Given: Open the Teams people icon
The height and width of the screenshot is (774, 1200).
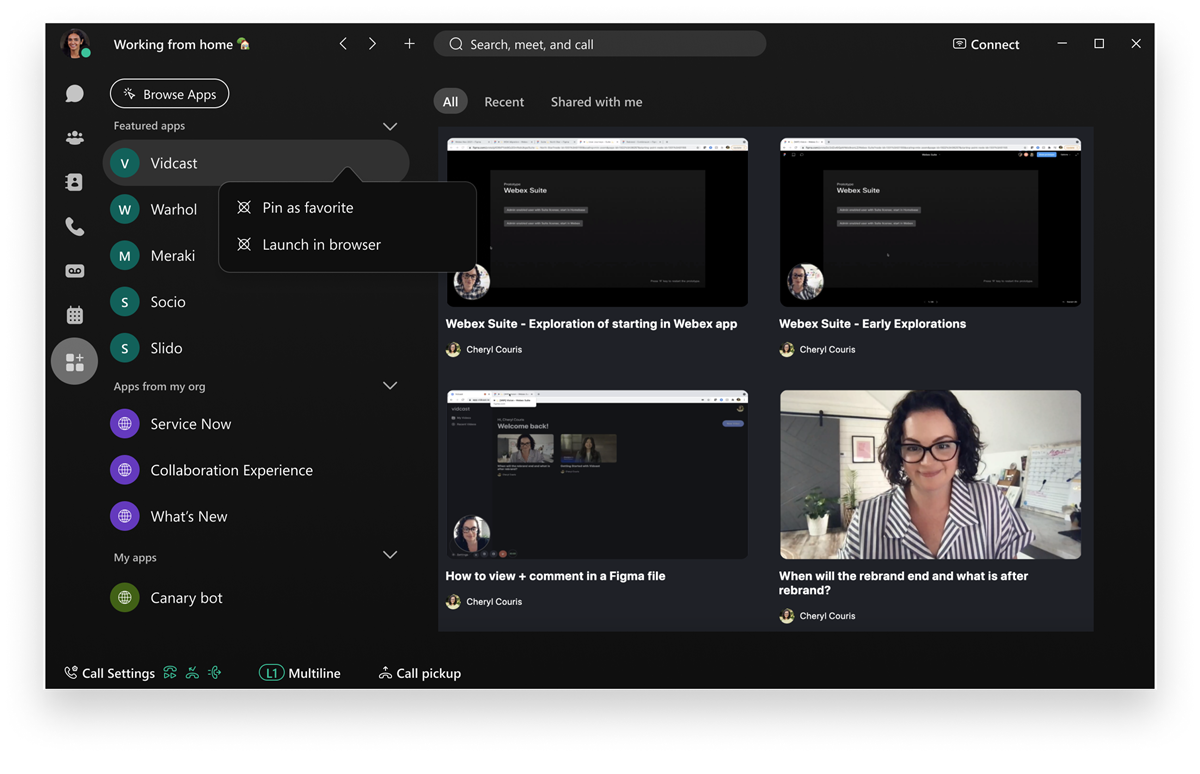Looking at the screenshot, I should [75, 138].
